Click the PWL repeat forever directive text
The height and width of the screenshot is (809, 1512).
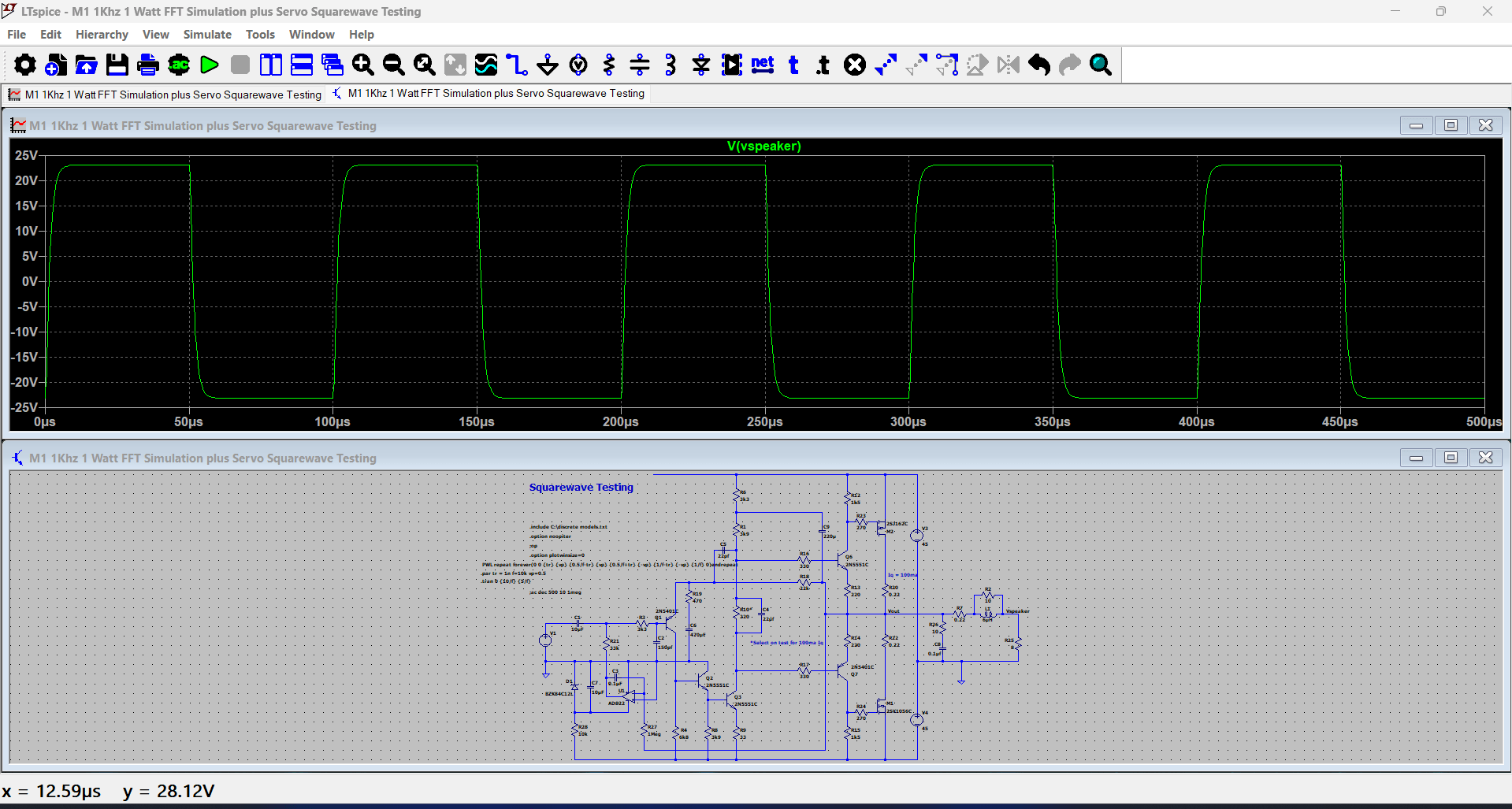[x=608, y=564]
